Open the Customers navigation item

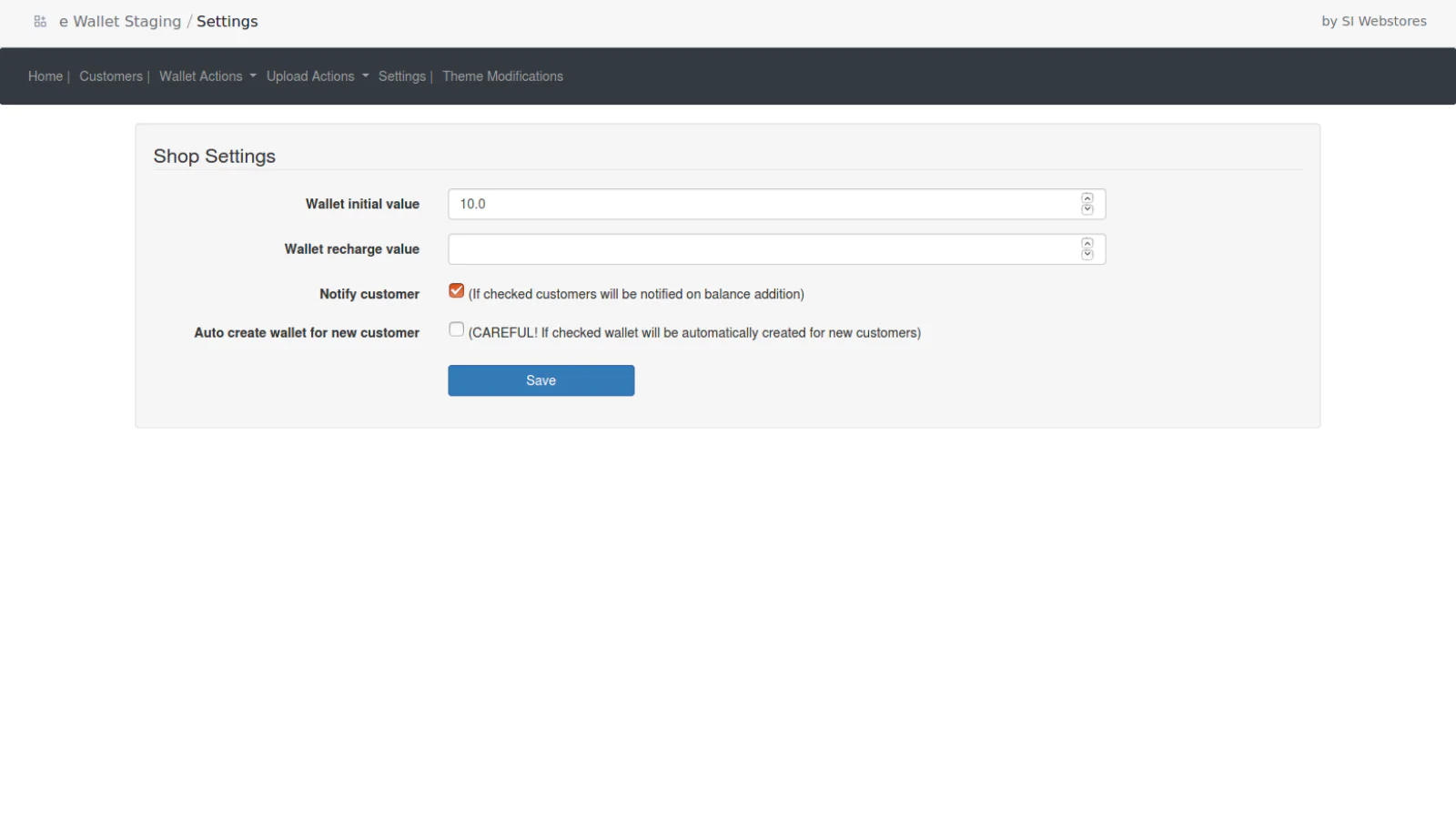coord(110,76)
